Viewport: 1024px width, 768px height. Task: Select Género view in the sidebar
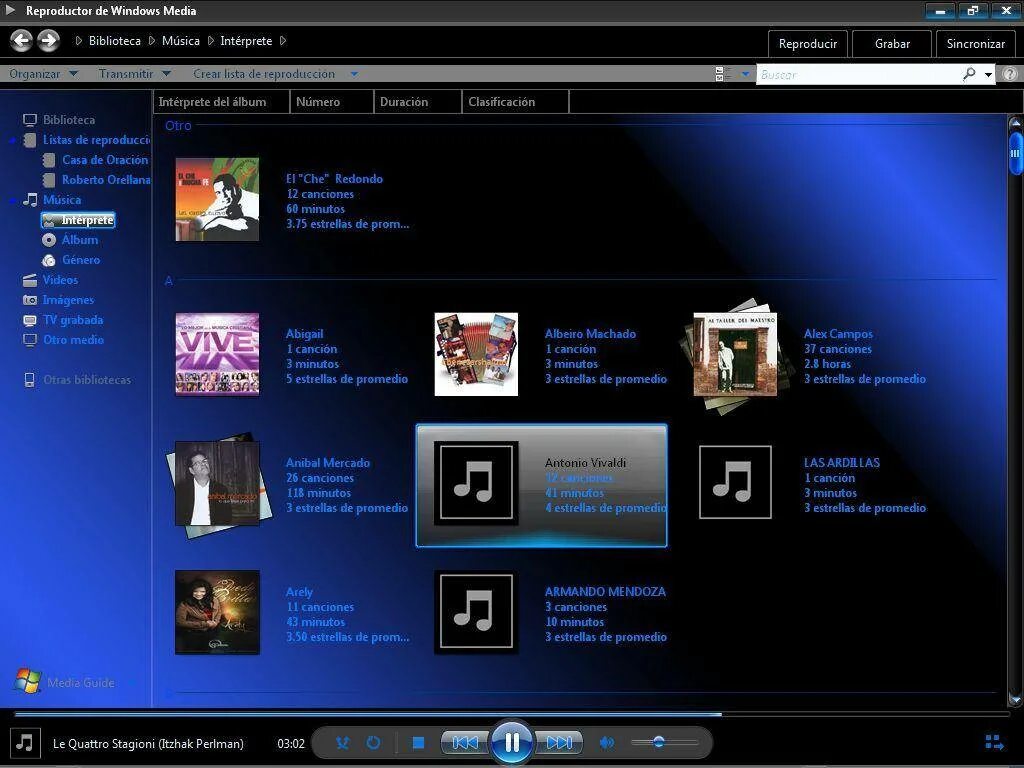point(80,260)
